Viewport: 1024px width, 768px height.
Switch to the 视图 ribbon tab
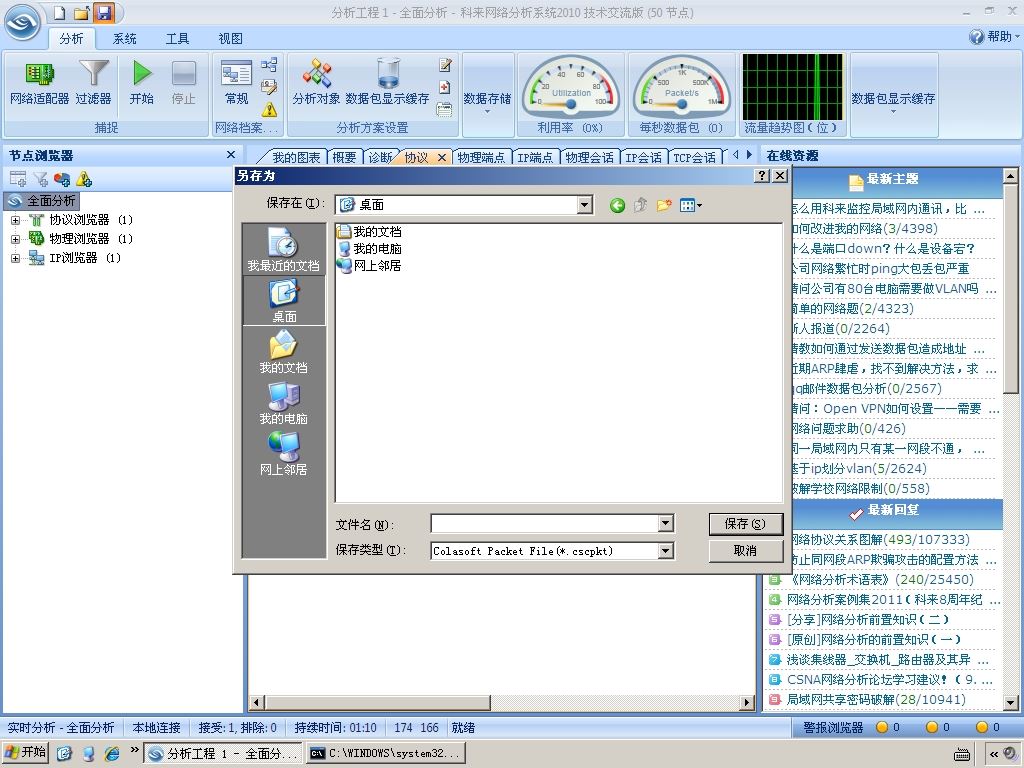coord(230,39)
